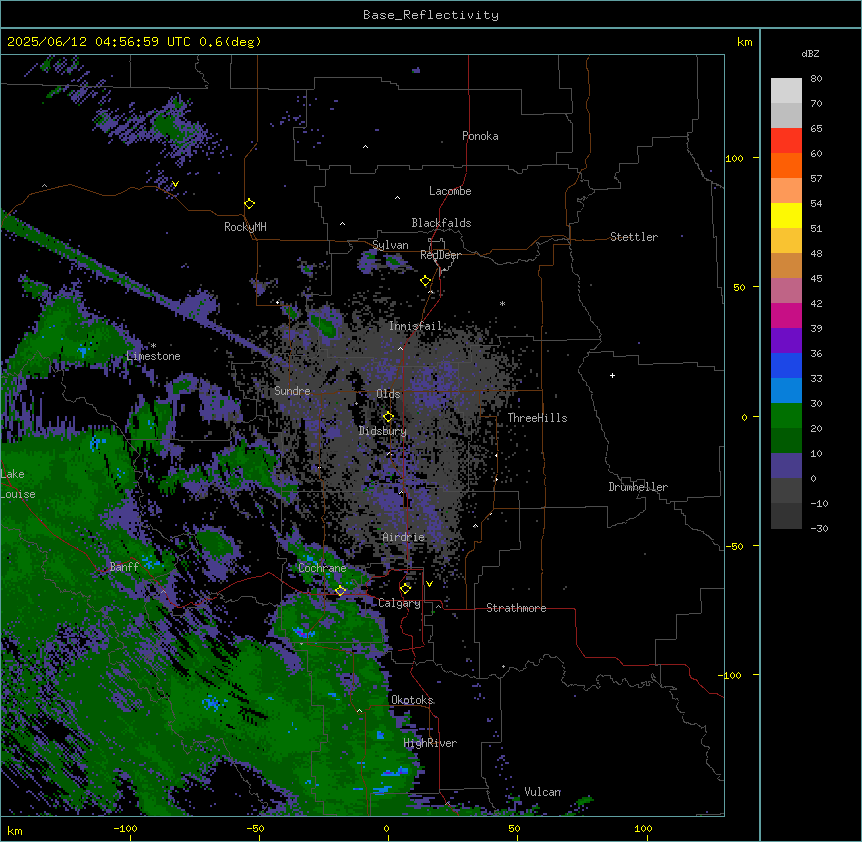862x842 pixels.
Task: Click the Okotoks city label
Action: 412,700
